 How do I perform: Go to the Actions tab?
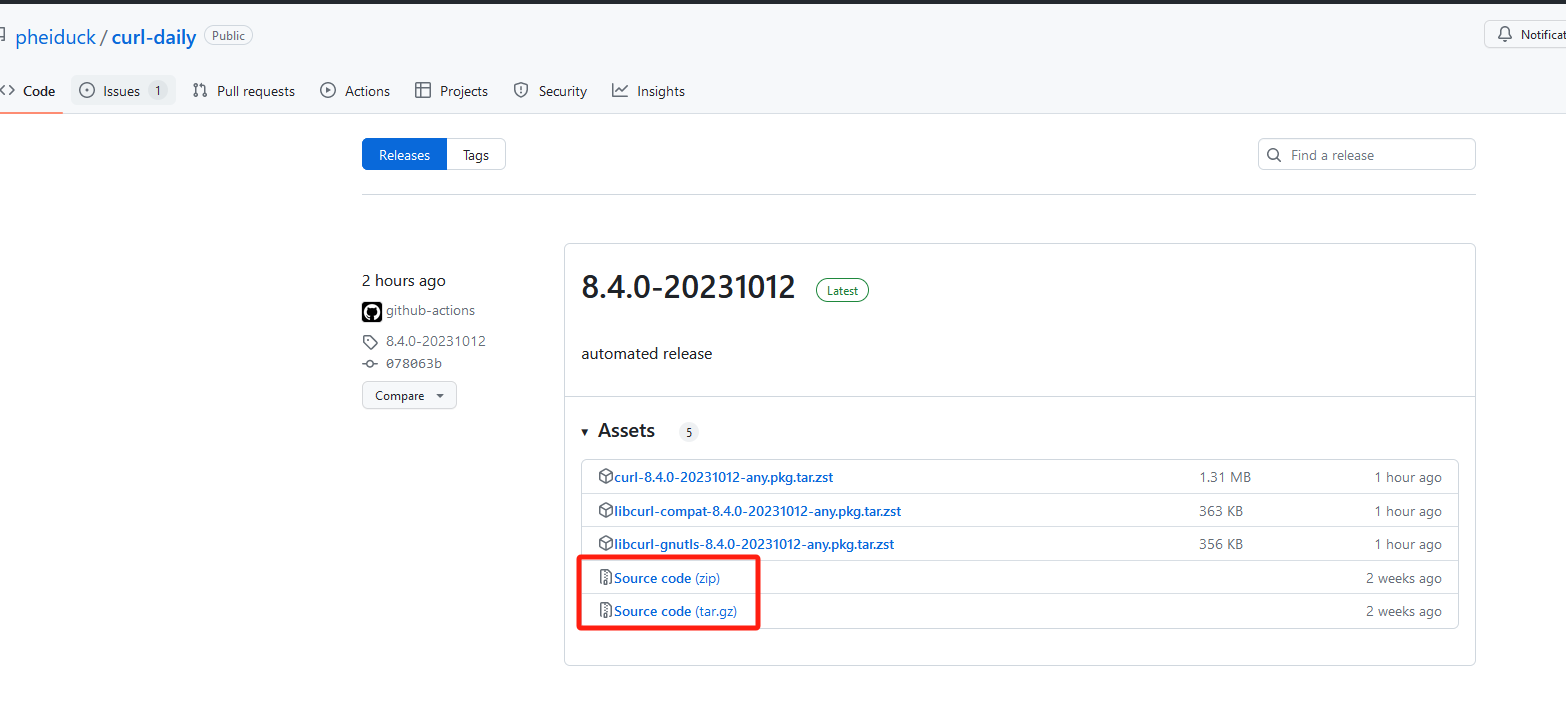(355, 91)
